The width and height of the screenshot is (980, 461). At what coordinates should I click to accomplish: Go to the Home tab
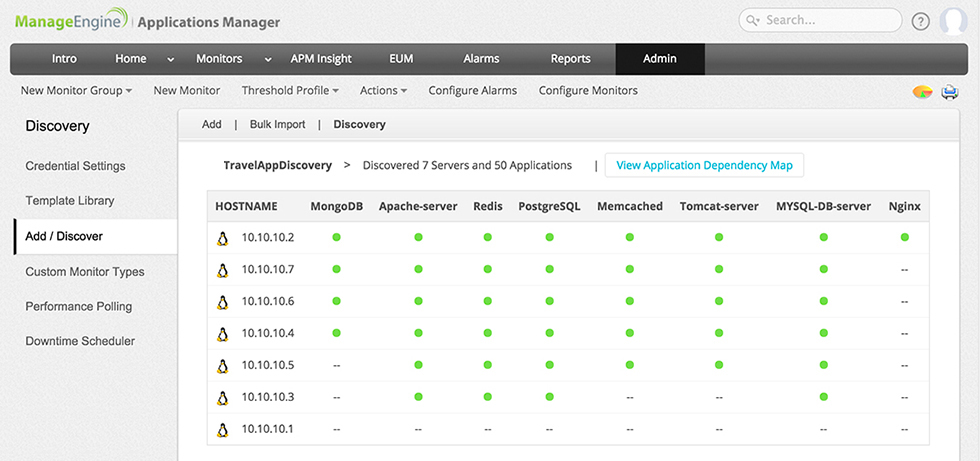[x=131, y=59]
